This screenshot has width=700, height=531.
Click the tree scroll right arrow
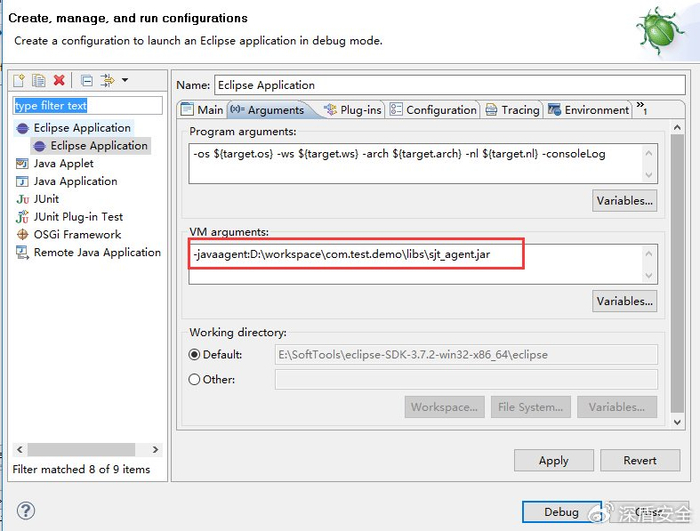(155, 449)
